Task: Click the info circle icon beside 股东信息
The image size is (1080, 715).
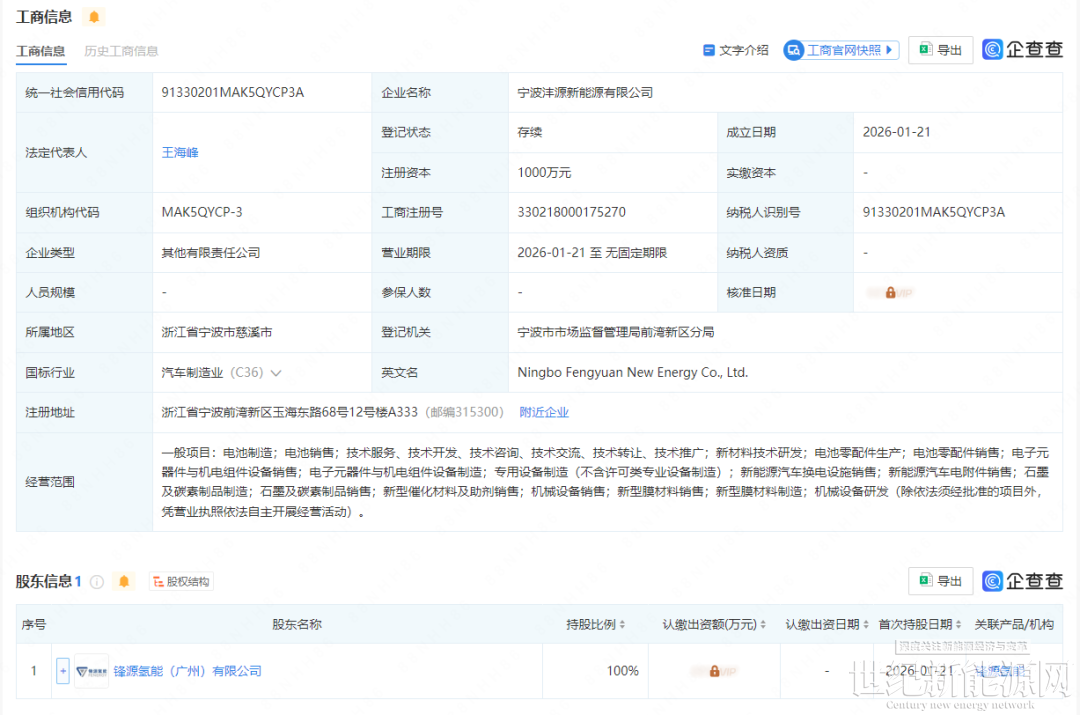Action: (x=97, y=581)
